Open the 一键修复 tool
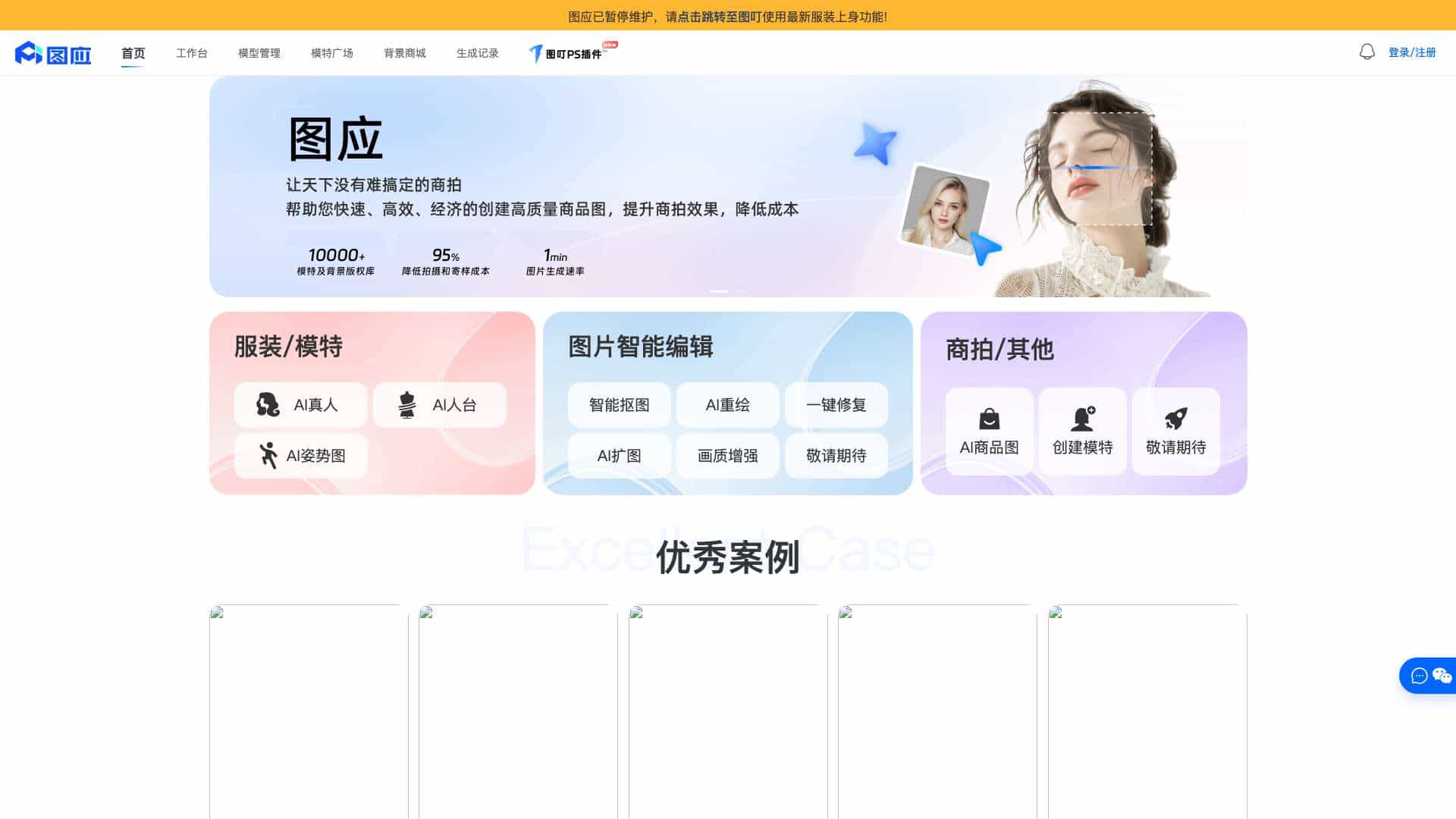 click(836, 405)
